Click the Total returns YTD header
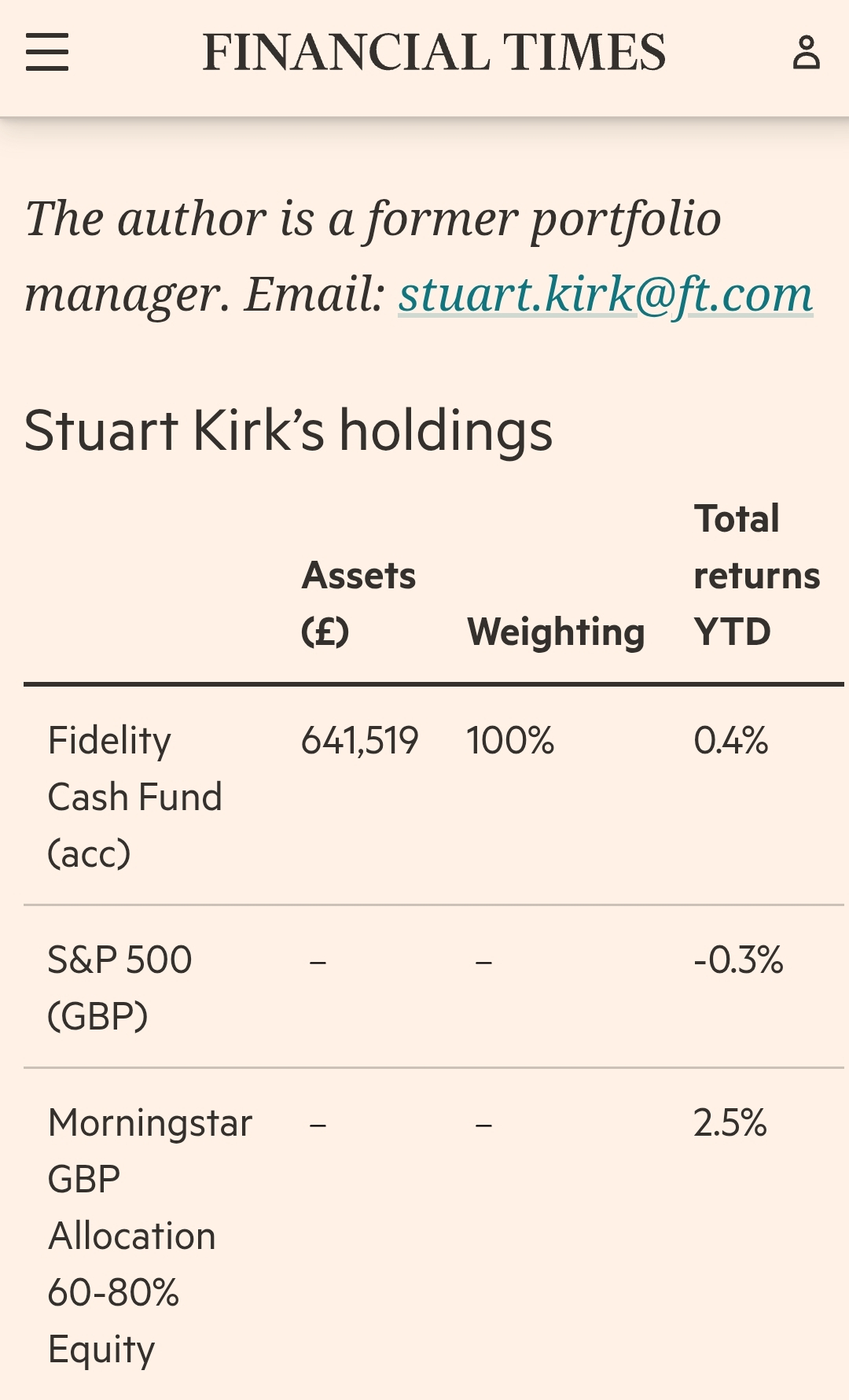This screenshot has height=1400, width=849. click(756, 575)
